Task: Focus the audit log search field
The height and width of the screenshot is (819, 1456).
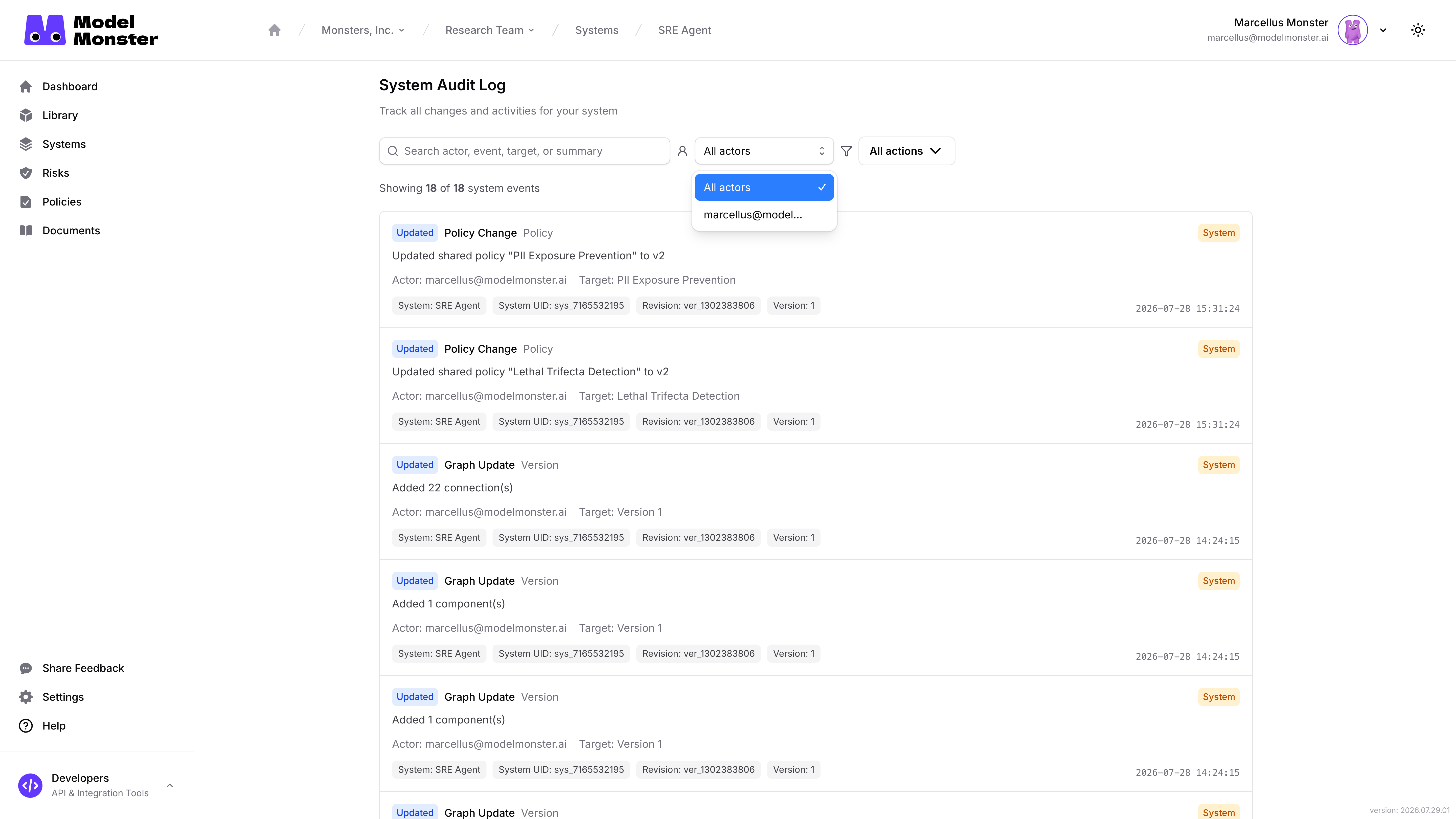Action: coord(524,151)
